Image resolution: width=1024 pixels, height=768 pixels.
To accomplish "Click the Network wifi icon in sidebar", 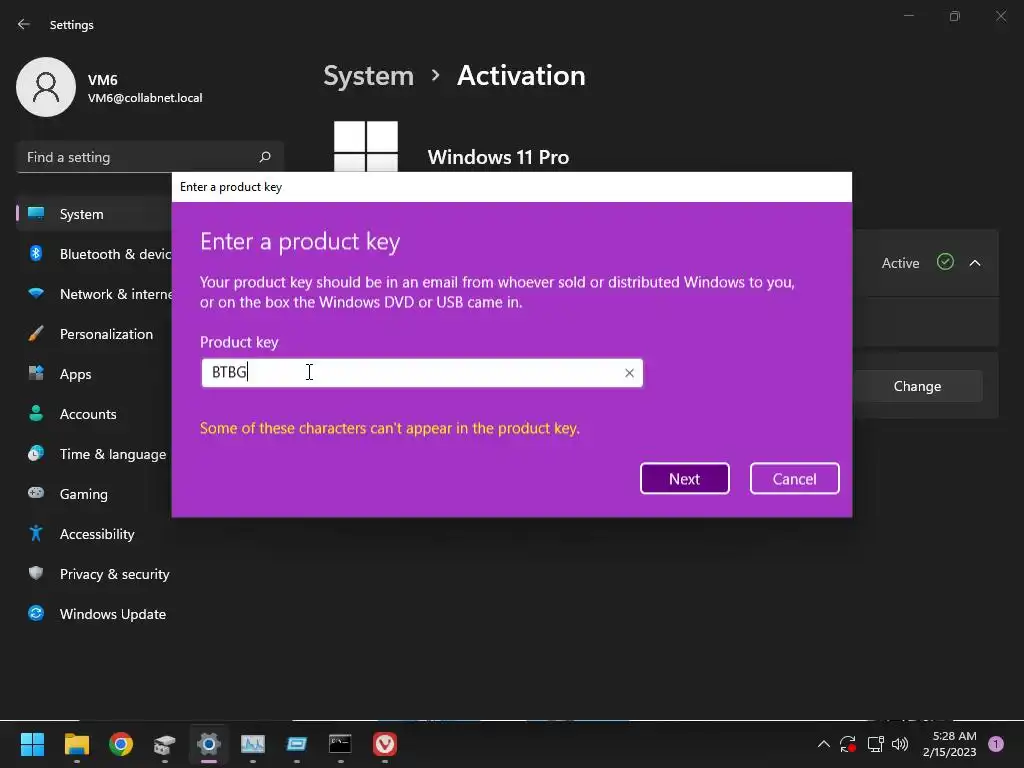I will (36, 294).
